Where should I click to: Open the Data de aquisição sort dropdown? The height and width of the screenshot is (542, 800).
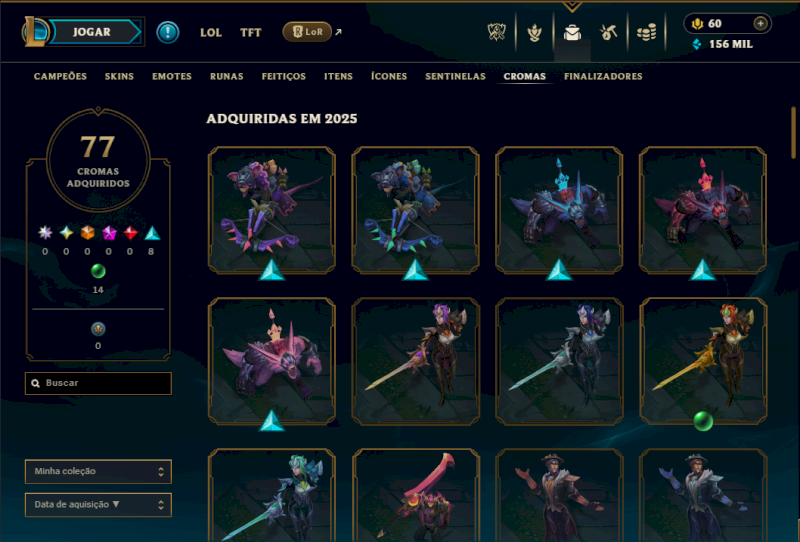(x=98, y=505)
